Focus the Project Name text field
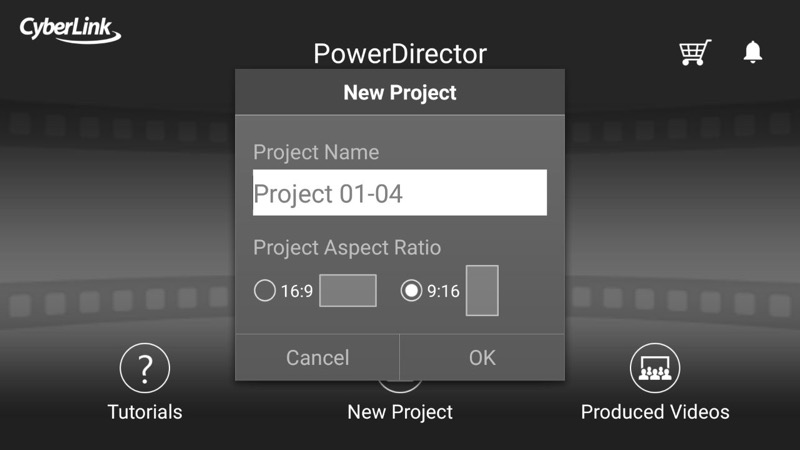 [x=400, y=192]
